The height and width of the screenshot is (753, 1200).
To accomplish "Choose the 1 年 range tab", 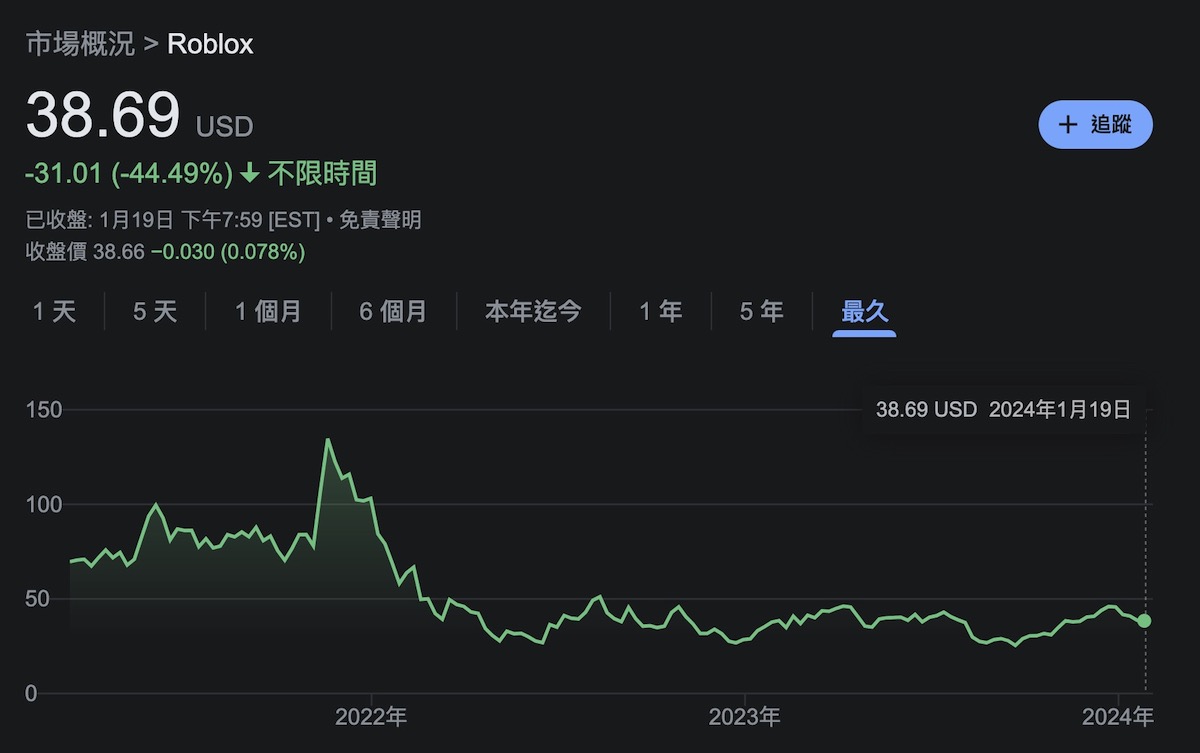I will coord(660,312).
